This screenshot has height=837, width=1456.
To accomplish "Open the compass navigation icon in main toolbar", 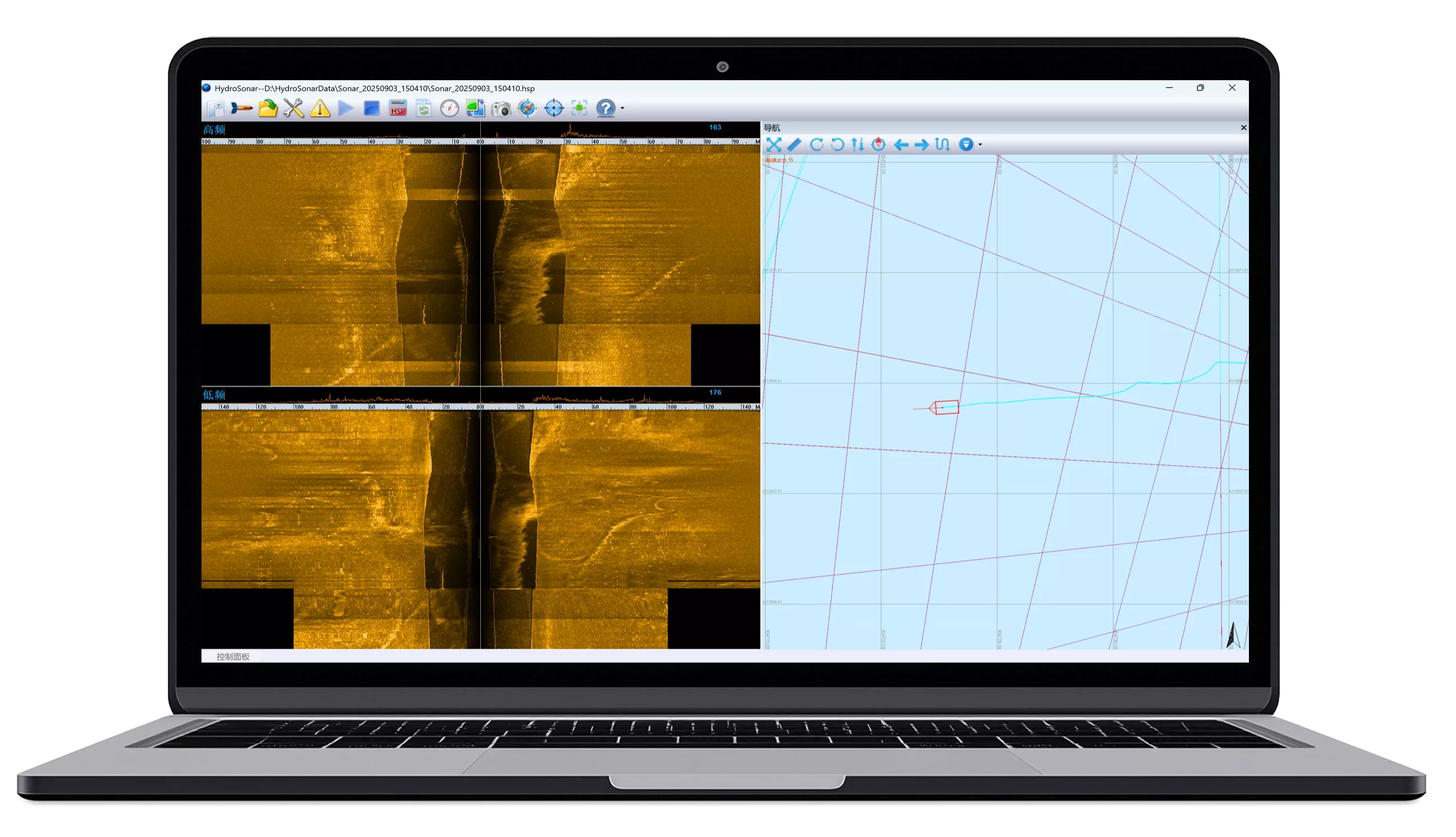I will point(527,108).
